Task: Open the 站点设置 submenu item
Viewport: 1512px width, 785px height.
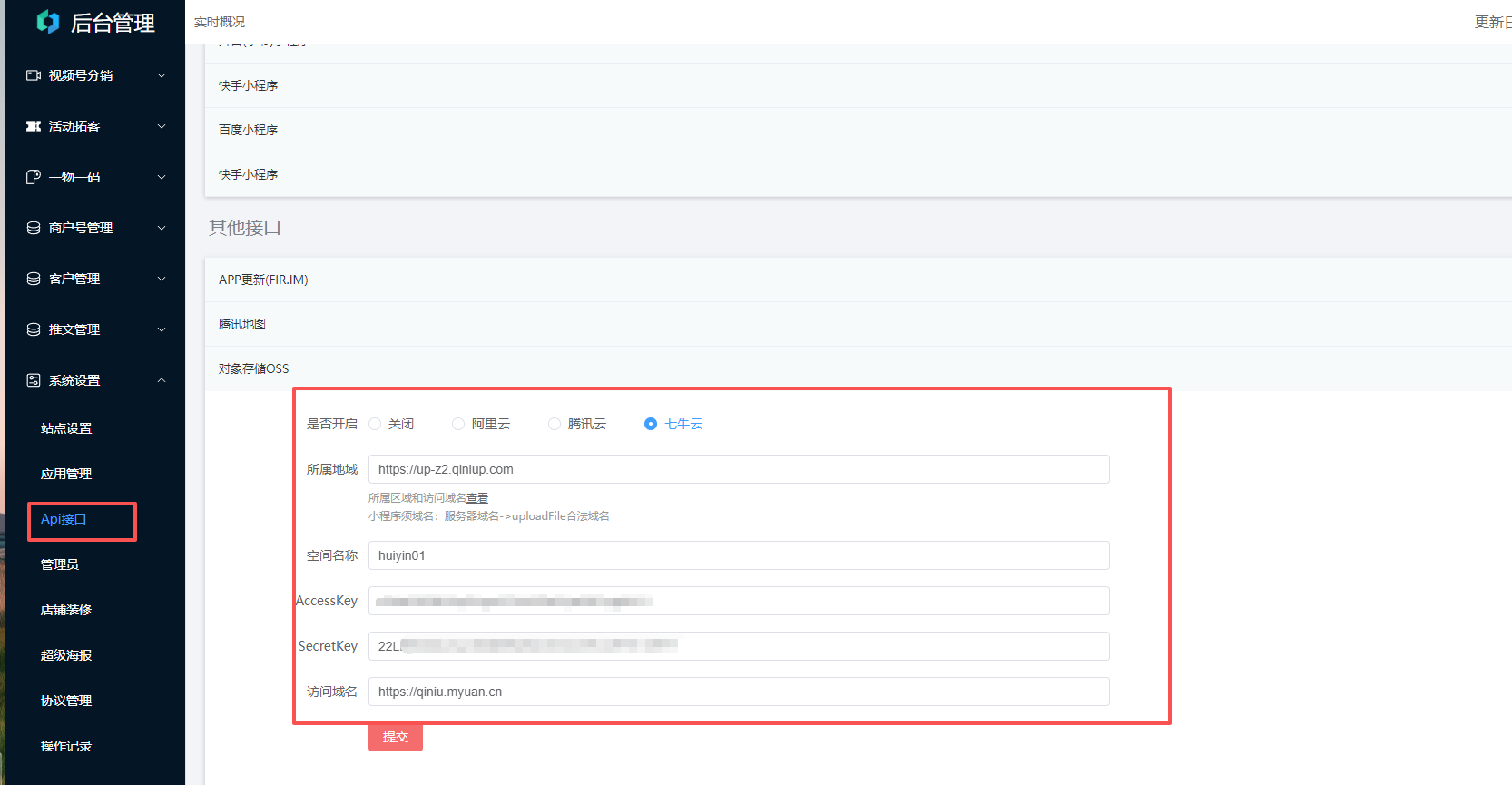Action: click(x=66, y=428)
